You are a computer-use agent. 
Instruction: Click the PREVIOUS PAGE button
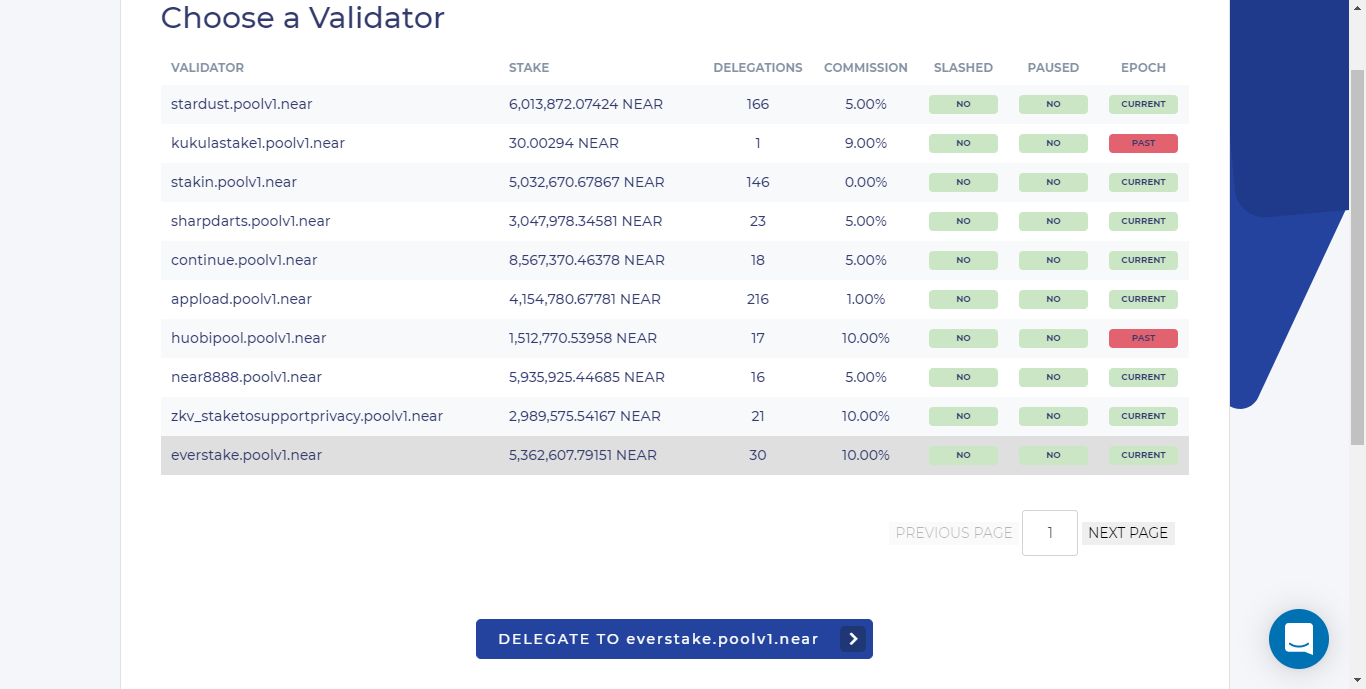point(954,533)
